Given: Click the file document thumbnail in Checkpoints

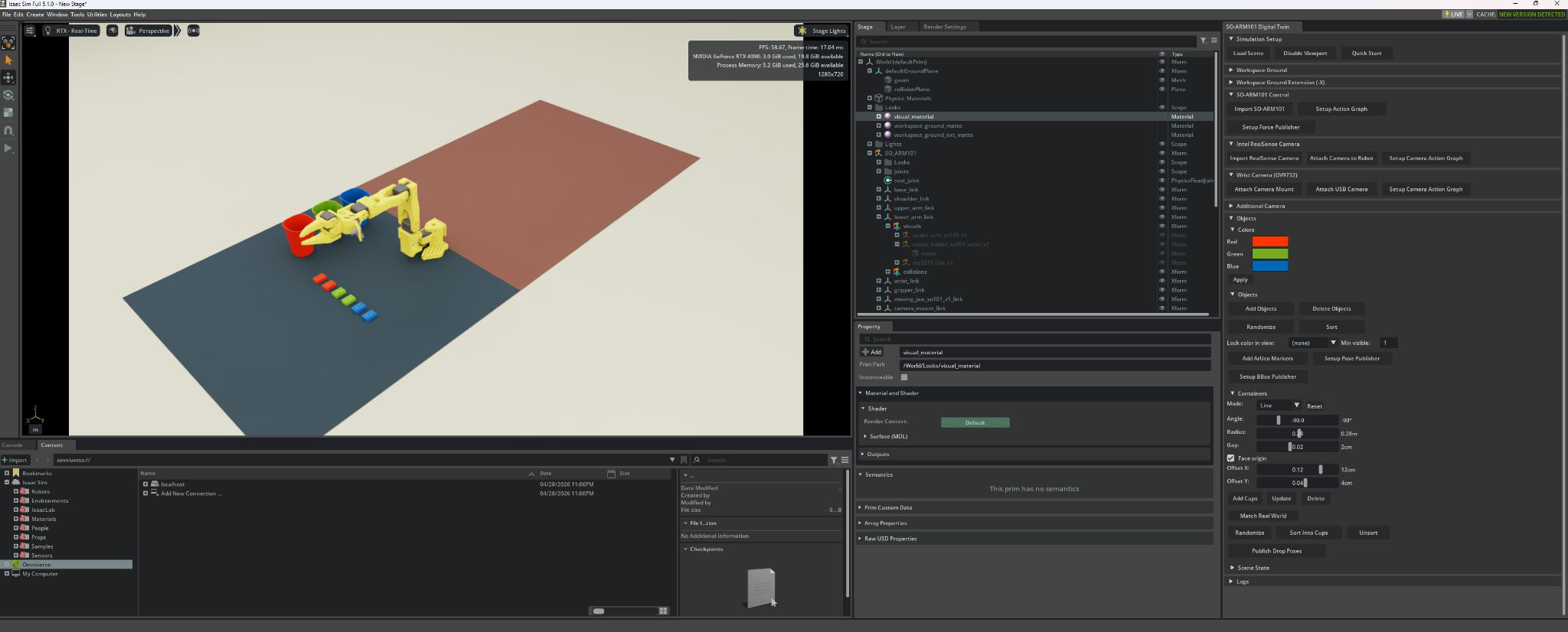Looking at the screenshot, I should click(761, 588).
